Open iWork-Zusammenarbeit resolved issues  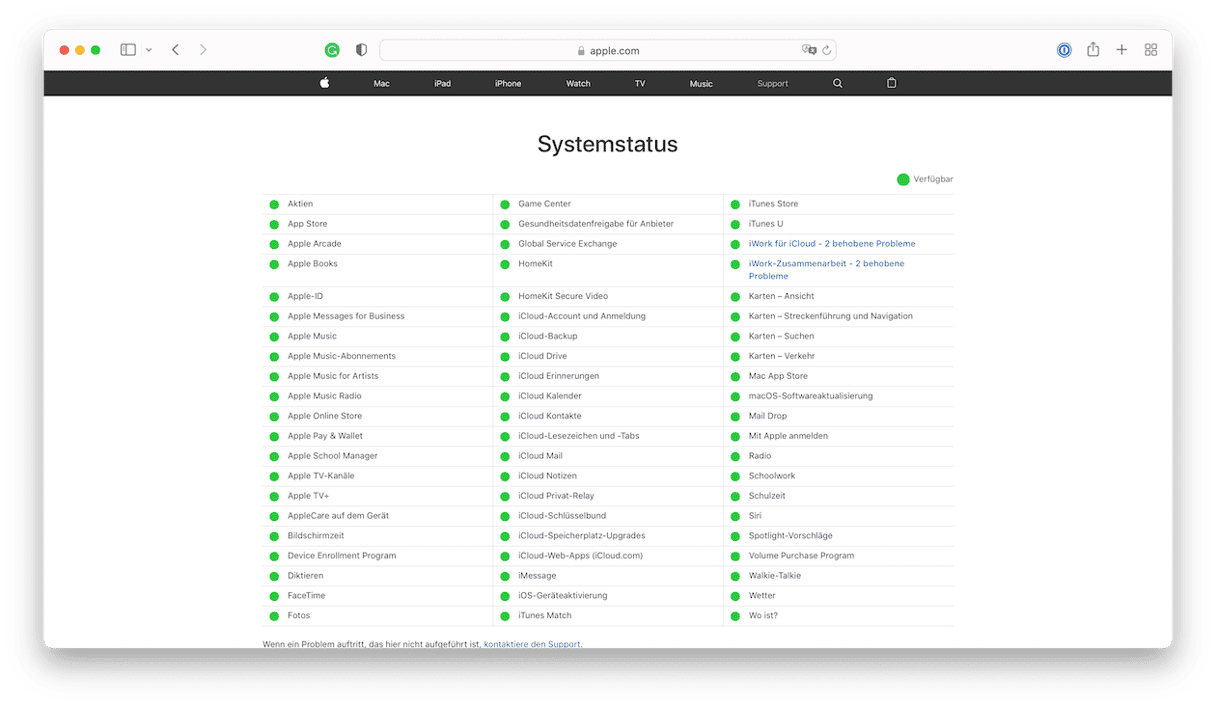click(x=826, y=270)
